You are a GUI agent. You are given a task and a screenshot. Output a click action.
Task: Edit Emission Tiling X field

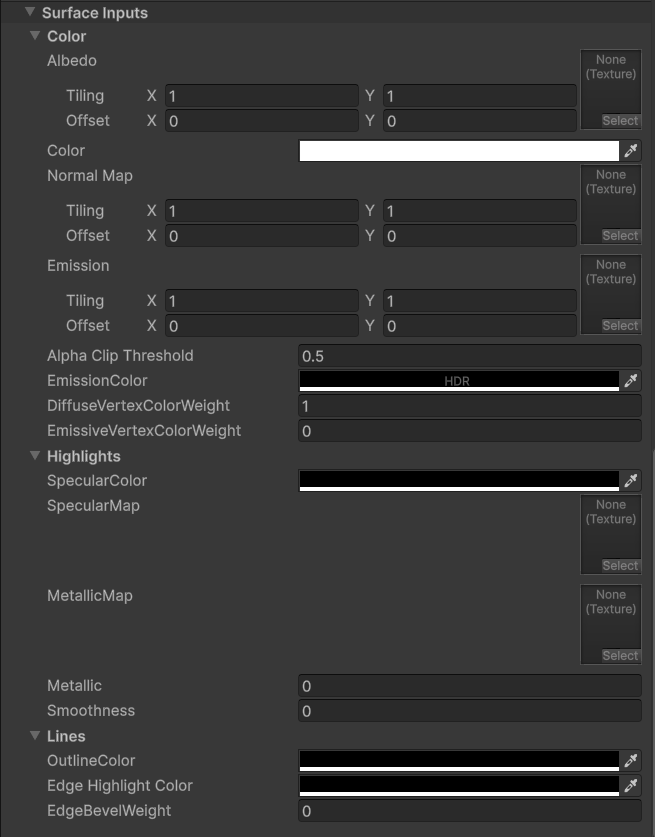(262, 301)
